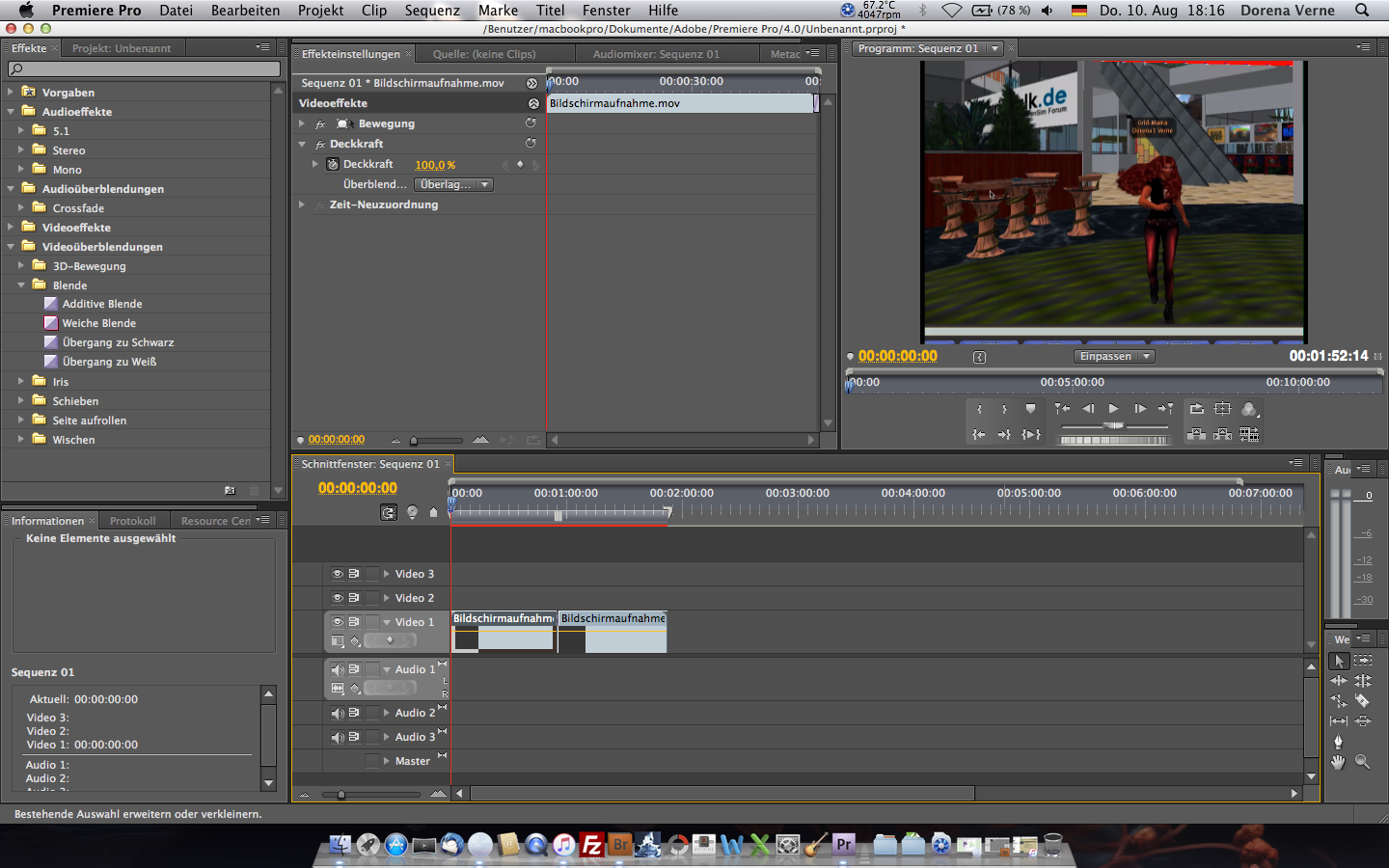Click the timeline zoom slider handle
1389x868 pixels.
click(x=340, y=795)
